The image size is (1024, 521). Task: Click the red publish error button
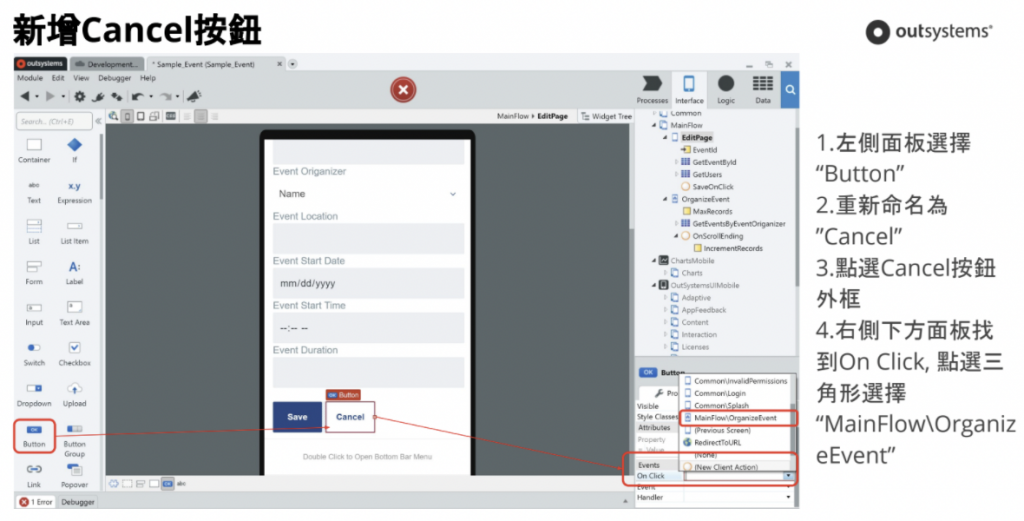click(404, 89)
